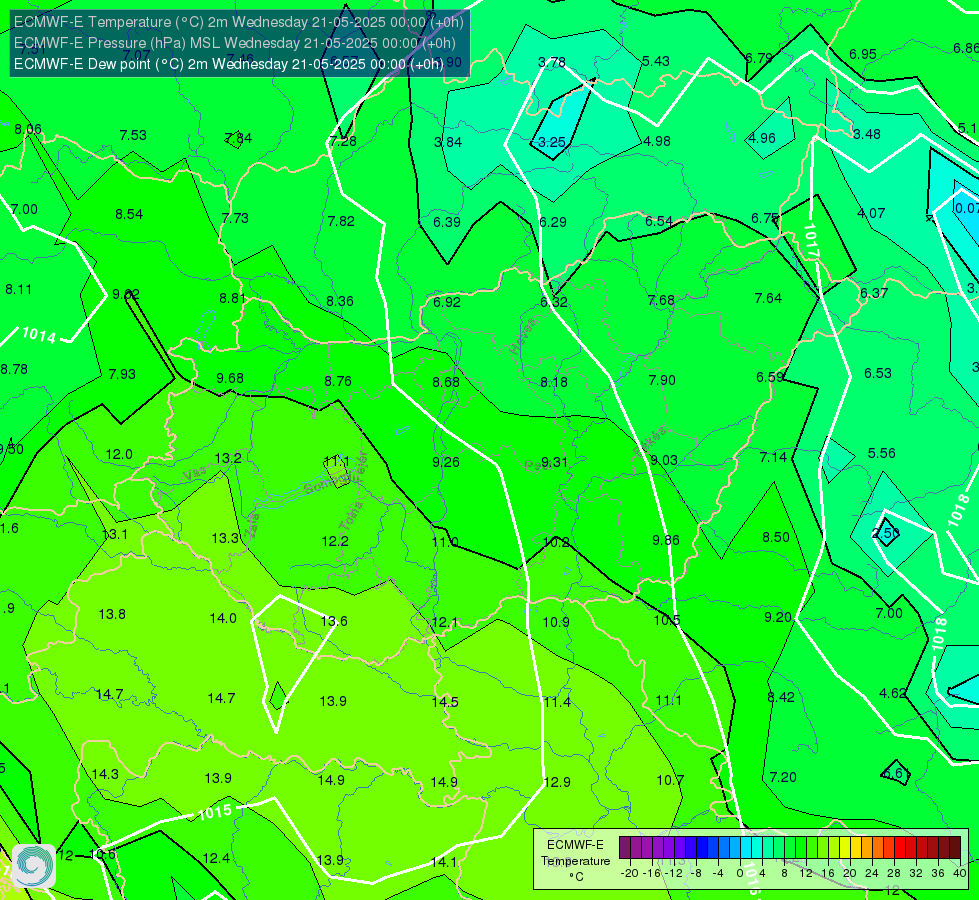Click the 1014 isobar label
This screenshot has width=979, height=900.
(x=39, y=335)
